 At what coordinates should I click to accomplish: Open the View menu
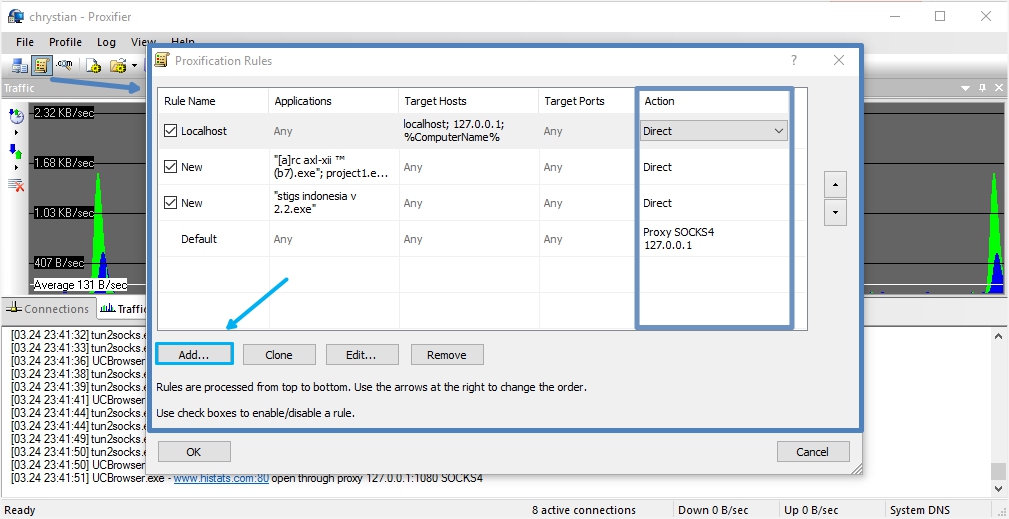pos(143,42)
